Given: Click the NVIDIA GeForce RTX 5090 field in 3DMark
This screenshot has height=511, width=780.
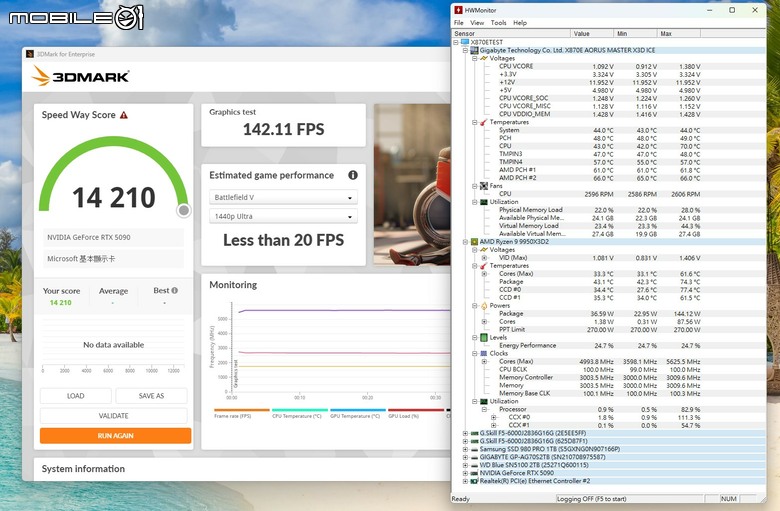Looking at the screenshot, I should 113,237.
